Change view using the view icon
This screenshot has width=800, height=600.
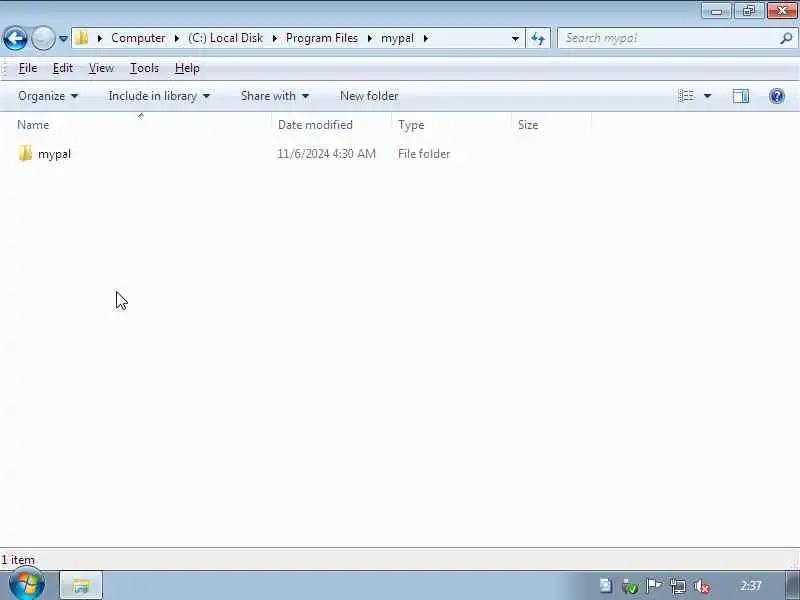tap(686, 96)
